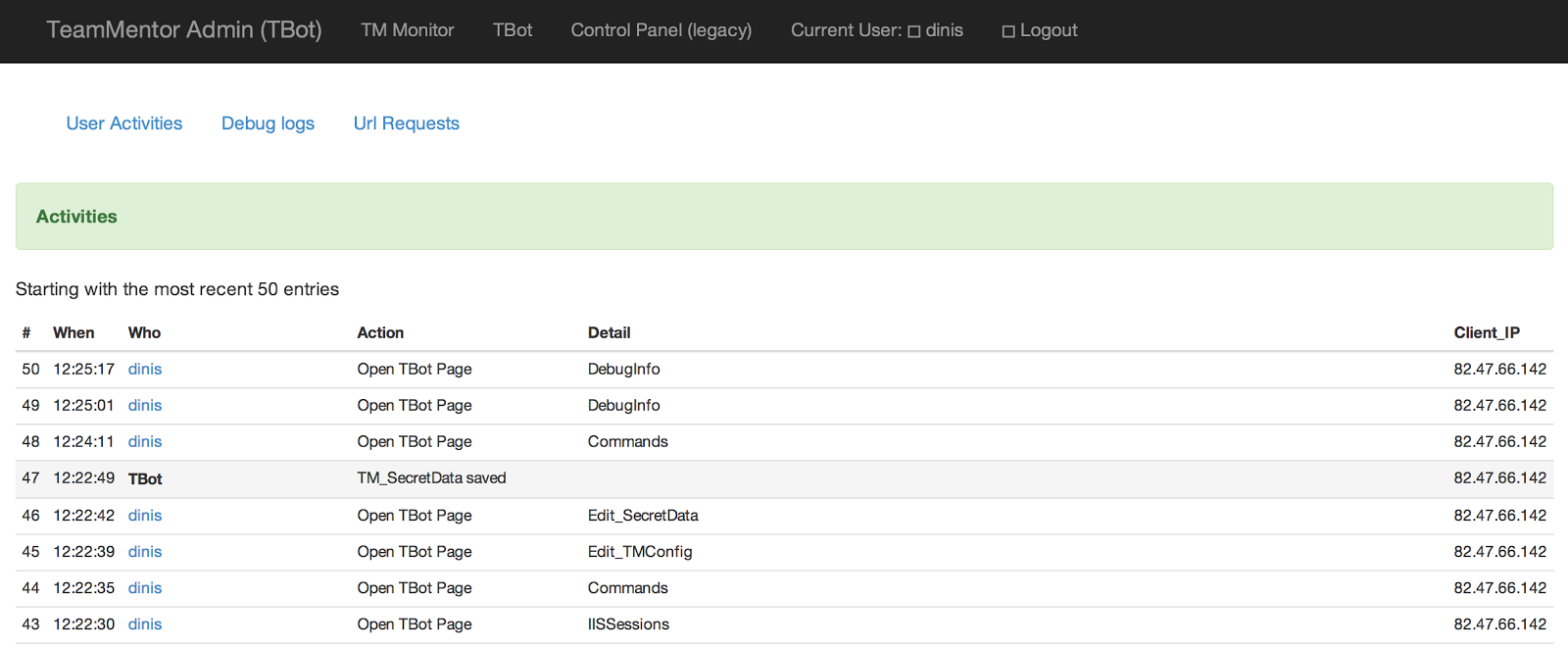Click entry number 47
The height and width of the screenshot is (649, 1568).
pyautogui.click(x=30, y=478)
